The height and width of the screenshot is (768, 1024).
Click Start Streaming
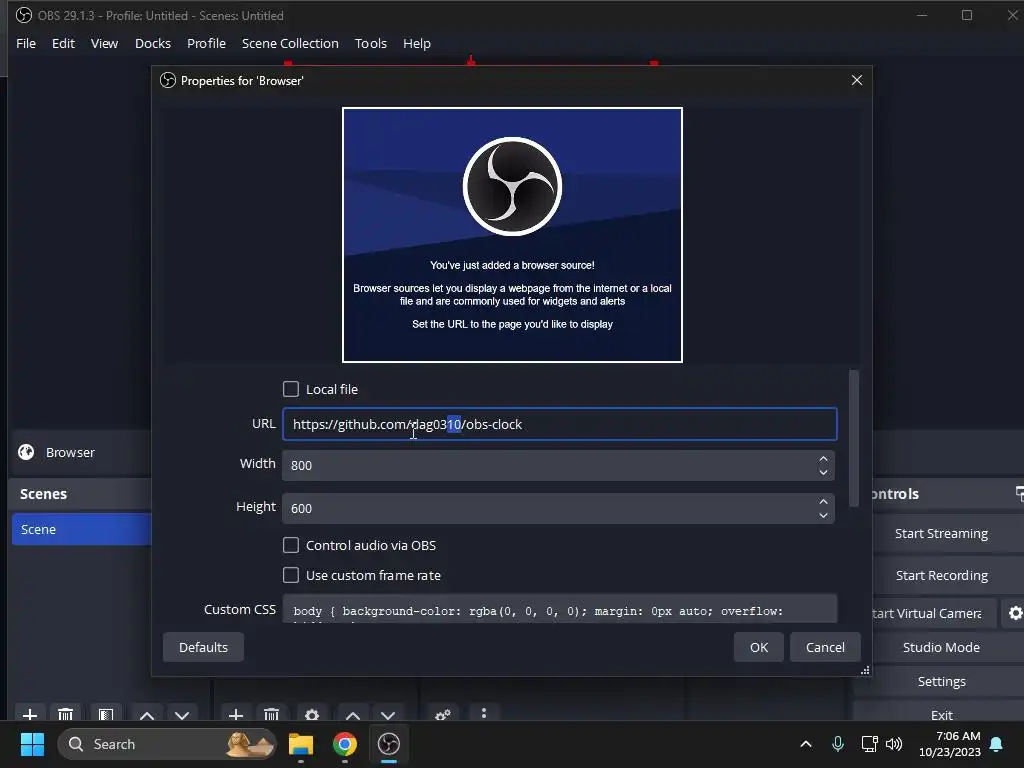941,534
